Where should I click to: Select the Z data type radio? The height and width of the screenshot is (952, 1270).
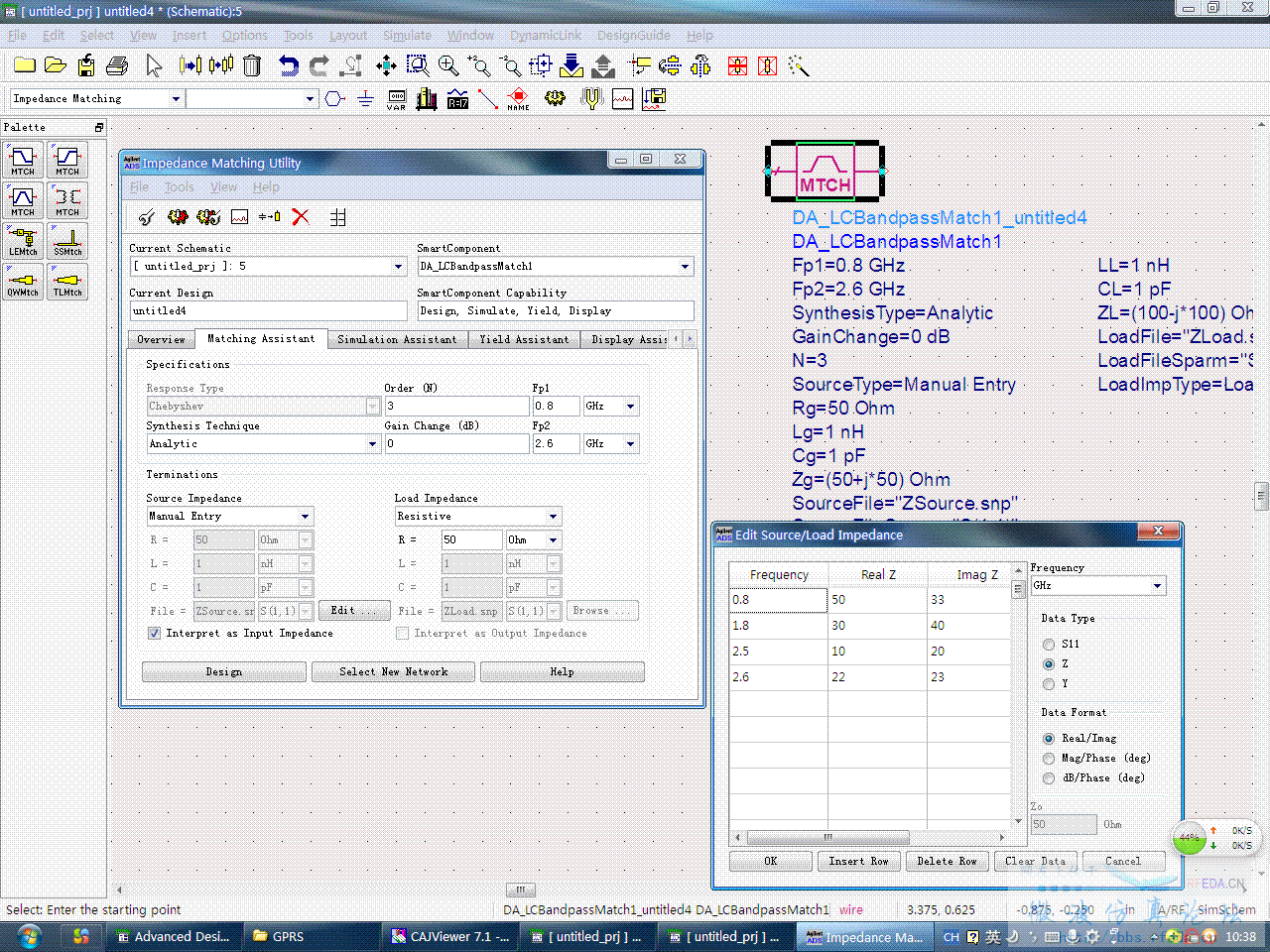tap(1049, 664)
